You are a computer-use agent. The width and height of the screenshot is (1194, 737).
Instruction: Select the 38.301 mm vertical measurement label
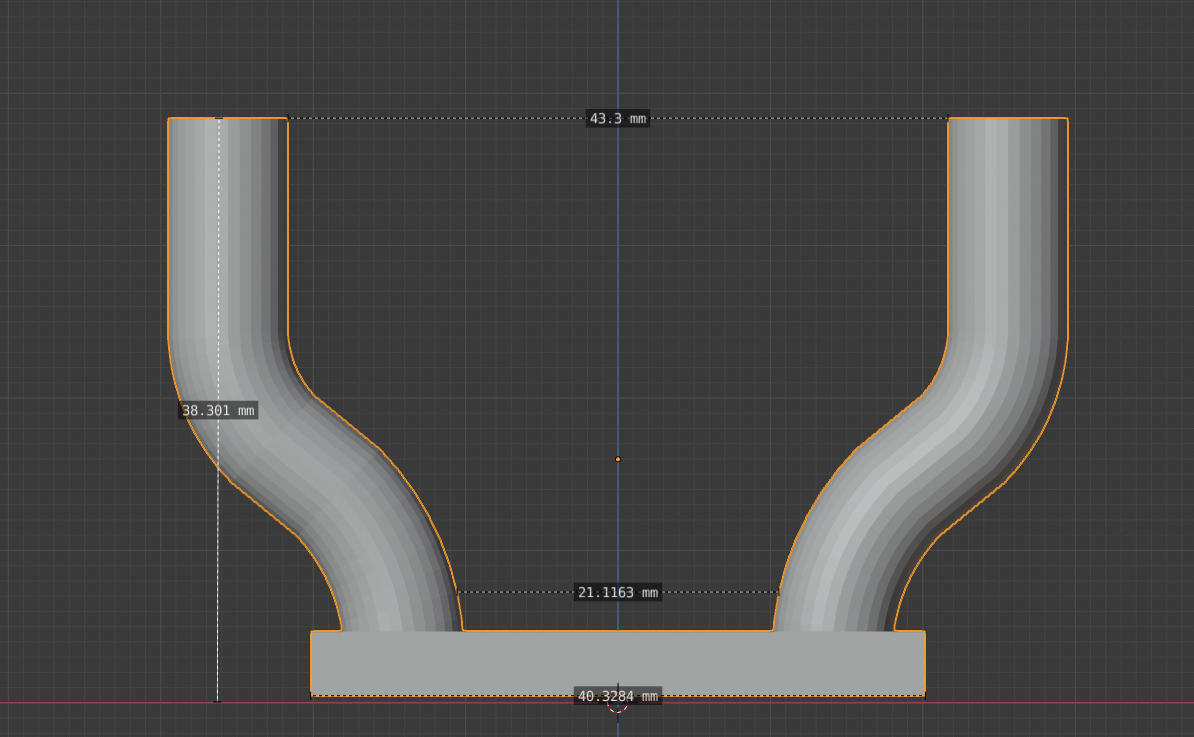point(218,410)
